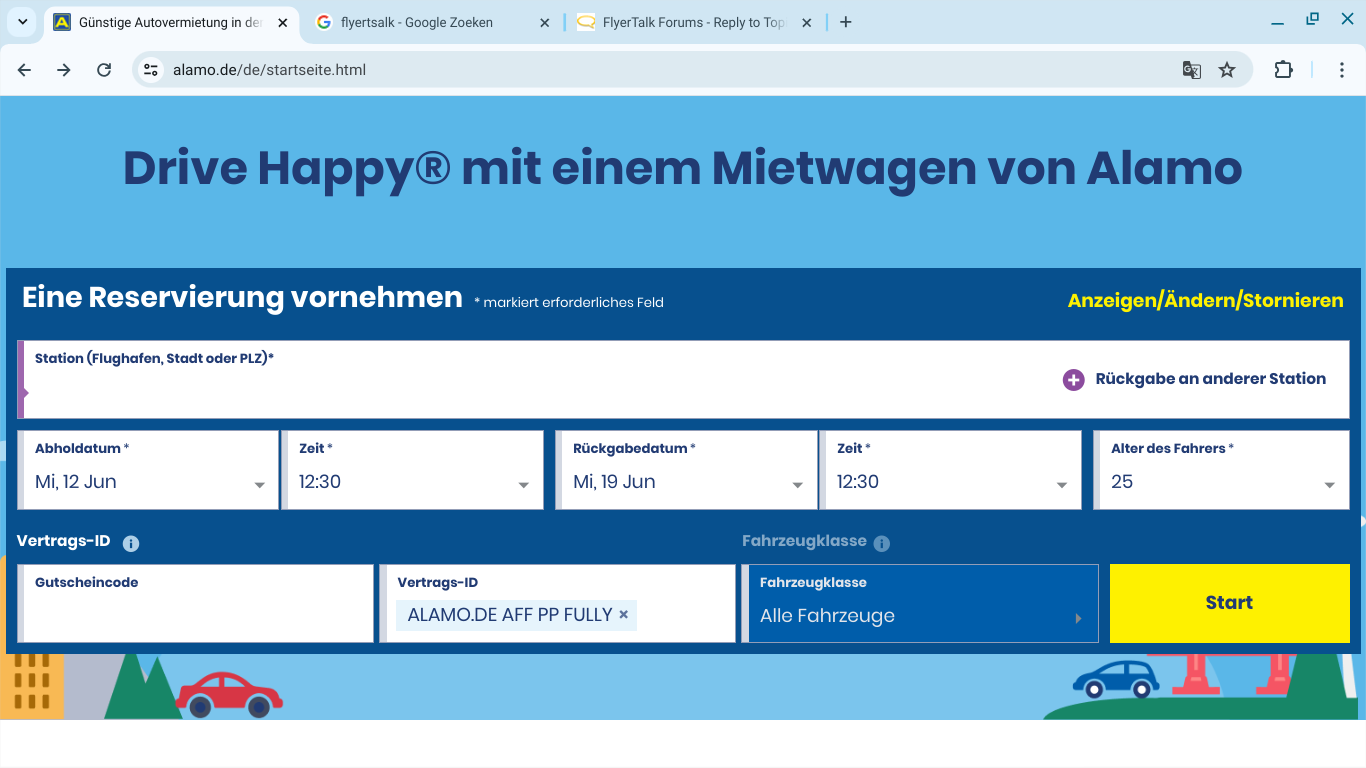Remove the ALAMO.DE AFF PP FULLY tag
Image resolution: width=1366 pixels, height=768 pixels.
[624, 615]
